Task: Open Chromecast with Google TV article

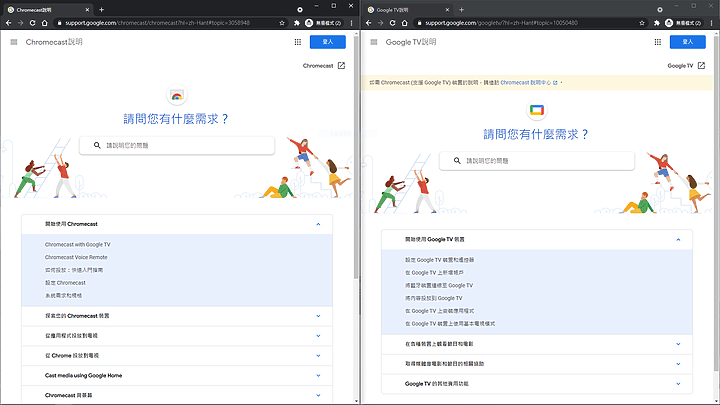Action: [78, 245]
